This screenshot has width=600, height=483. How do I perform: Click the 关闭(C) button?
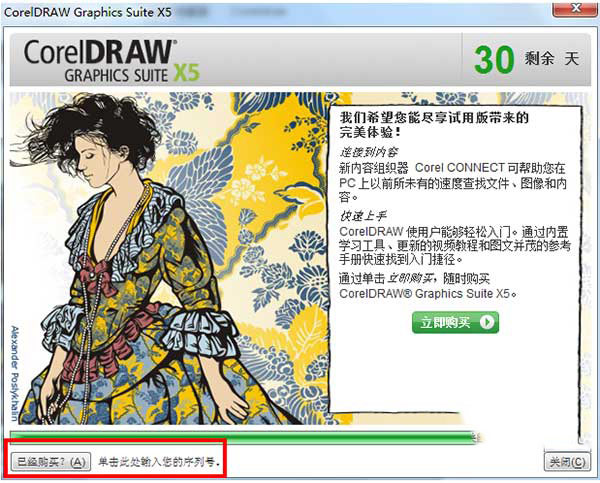(x=567, y=462)
